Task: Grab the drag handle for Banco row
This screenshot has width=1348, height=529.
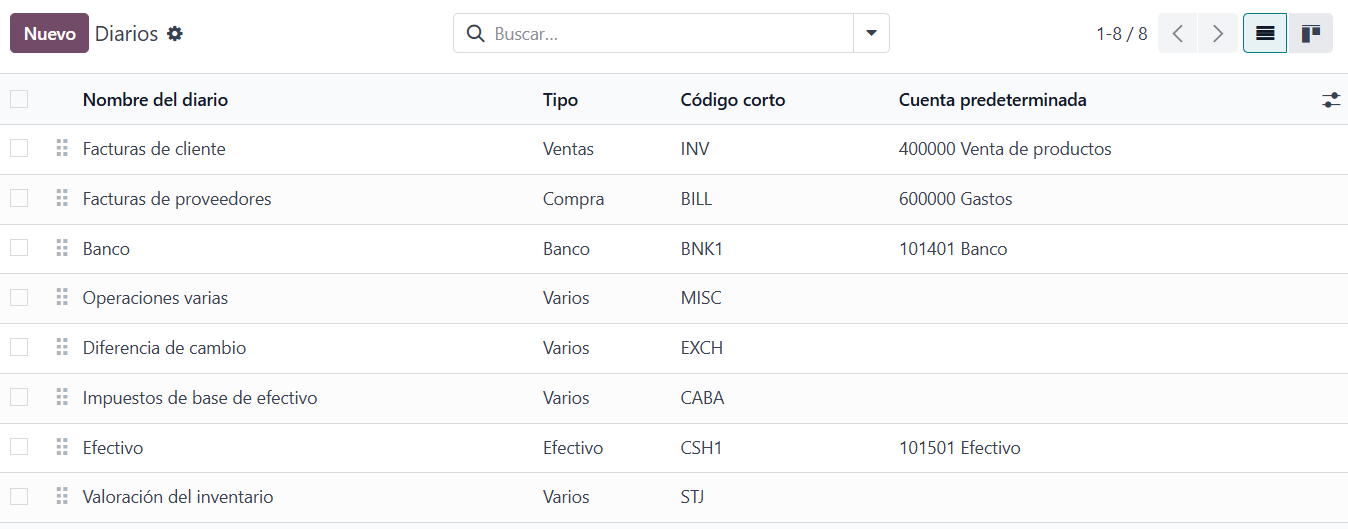Action: 62,248
